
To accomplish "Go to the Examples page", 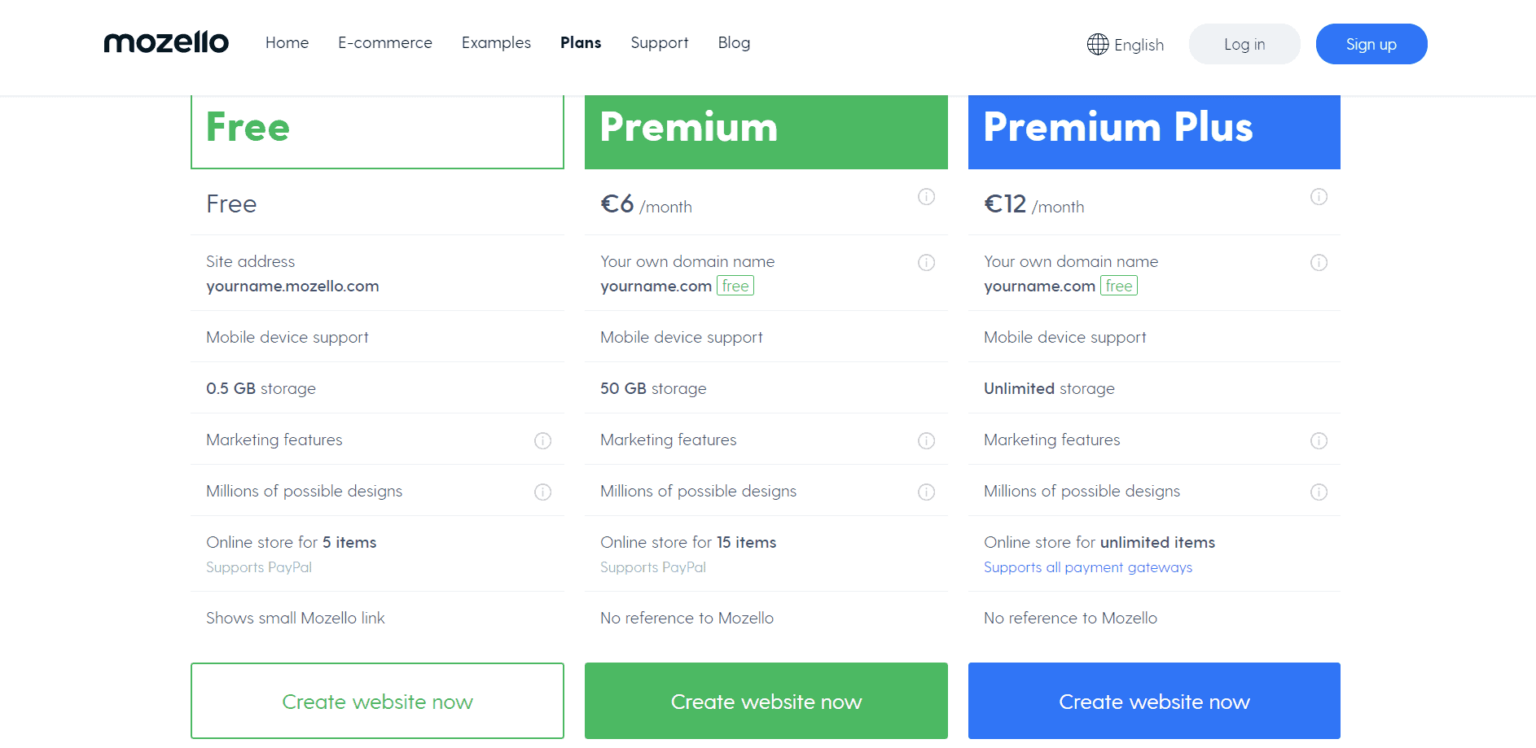I will tap(496, 43).
